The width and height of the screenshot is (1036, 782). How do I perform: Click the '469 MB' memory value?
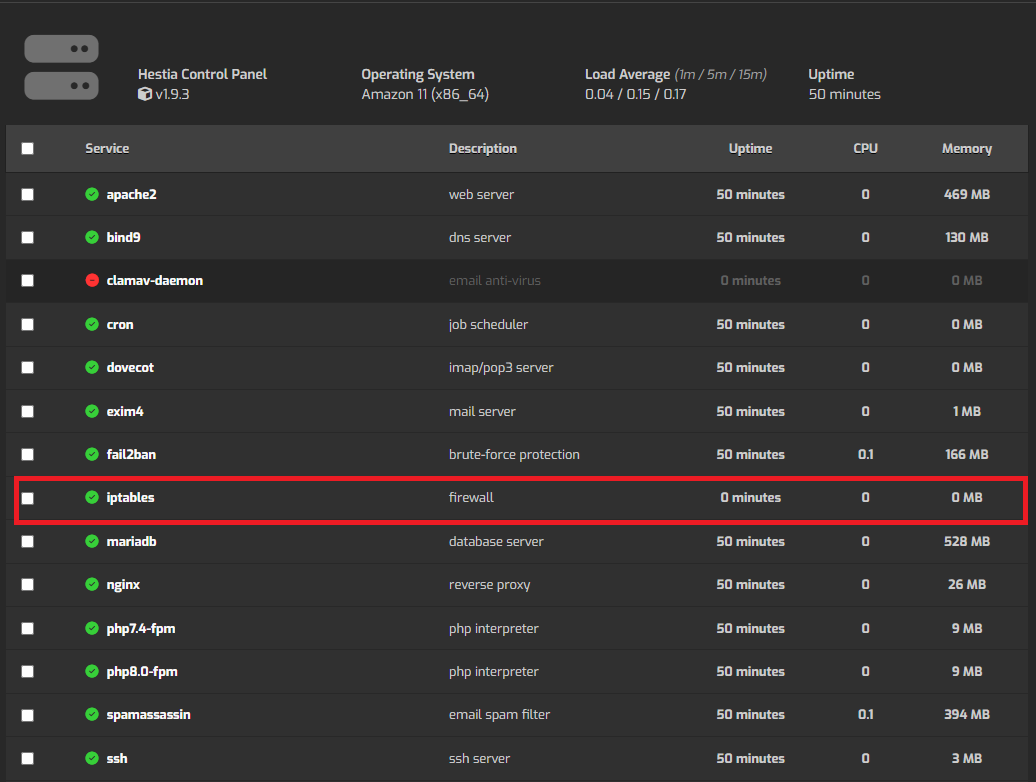point(967,194)
